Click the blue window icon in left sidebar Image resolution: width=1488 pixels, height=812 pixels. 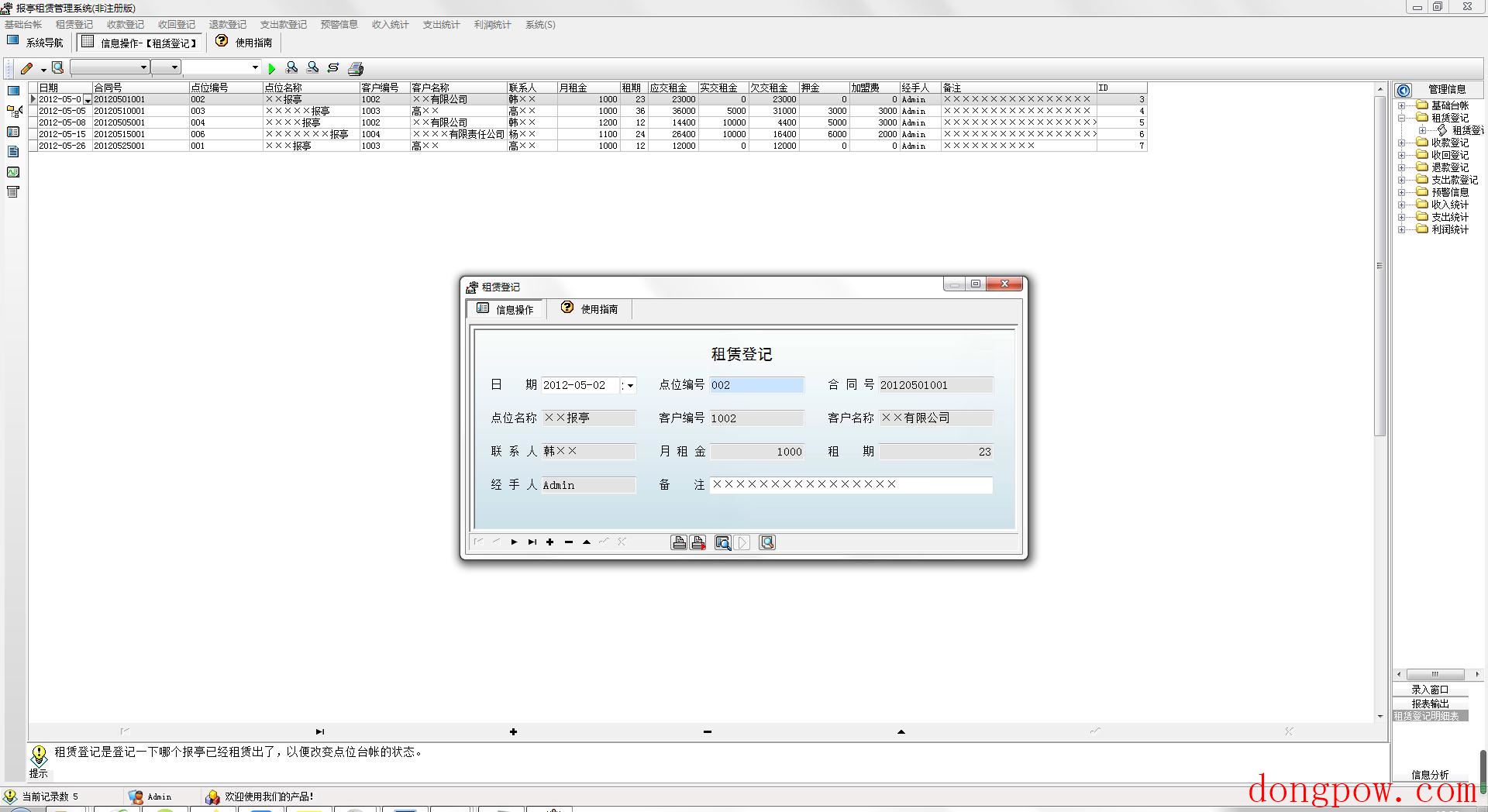pyautogui.click(x=13, y=91)
